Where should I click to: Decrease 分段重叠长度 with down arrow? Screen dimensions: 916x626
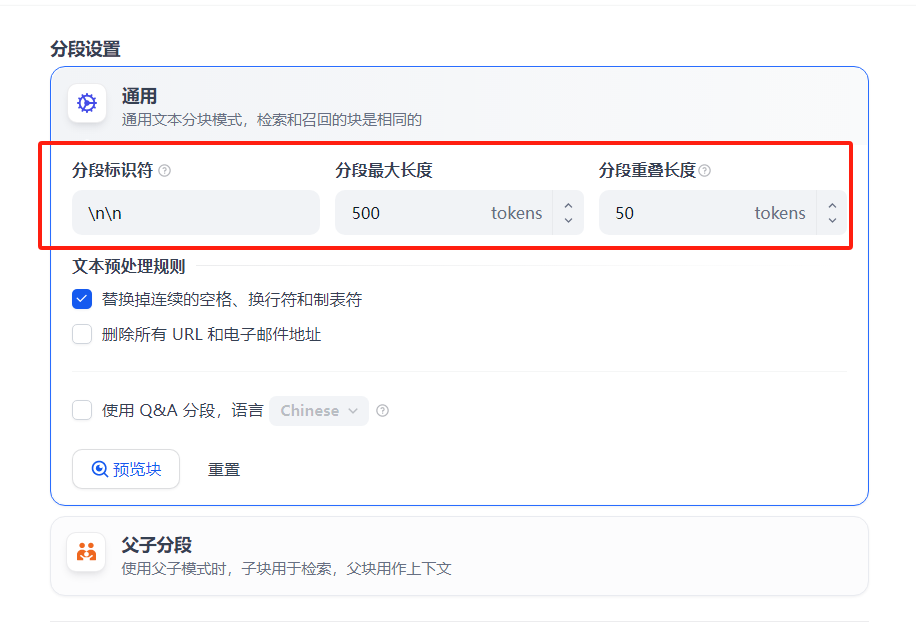pos(832,221)
